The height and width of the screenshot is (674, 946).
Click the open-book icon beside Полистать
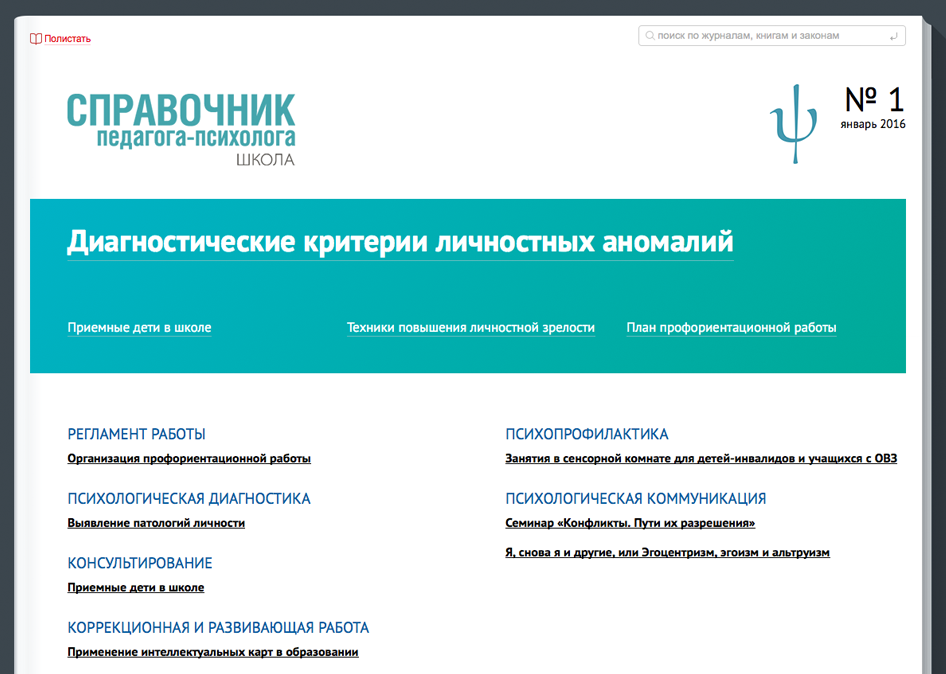point(36,39)
